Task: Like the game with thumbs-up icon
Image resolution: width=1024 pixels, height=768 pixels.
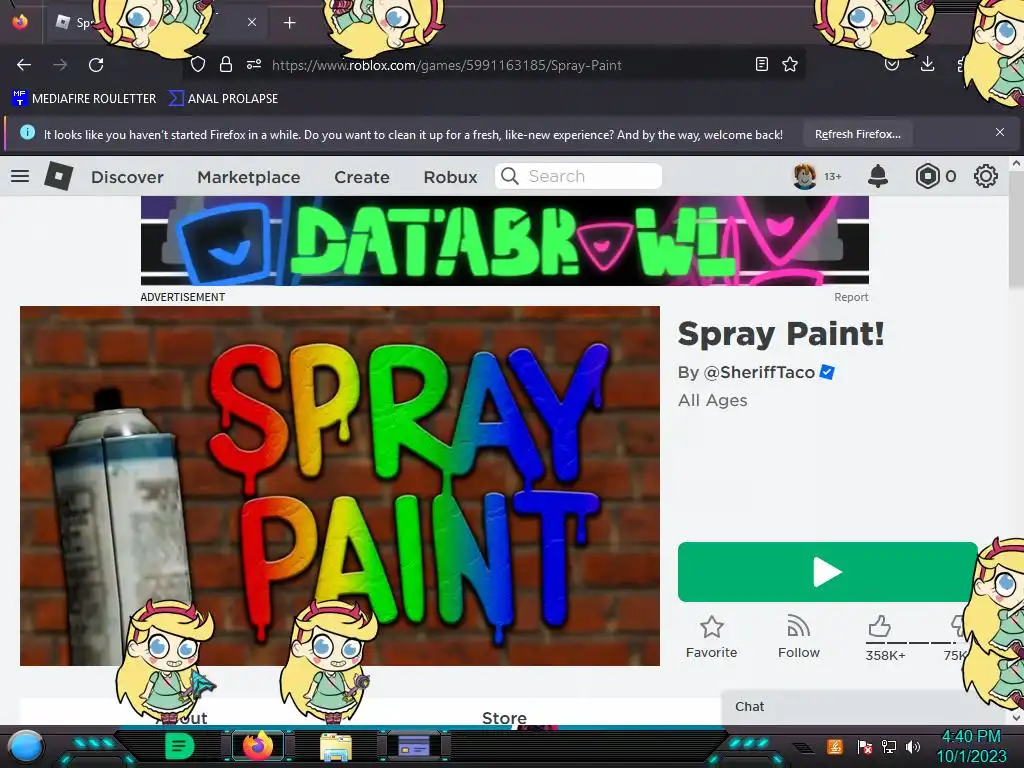Action: pos(880,626)
